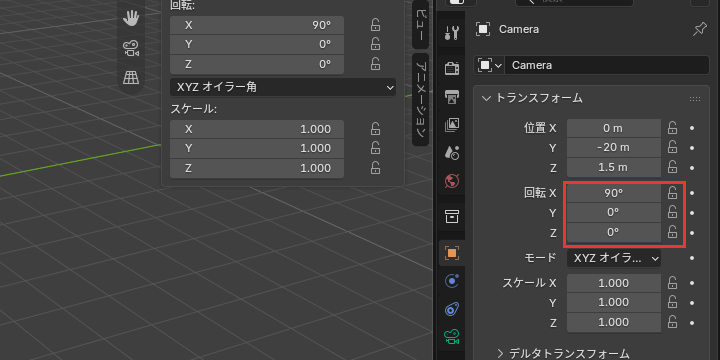Click the 位置 X field showing 0 m
This screenshot has height=360, width=720.
point(614,128)
